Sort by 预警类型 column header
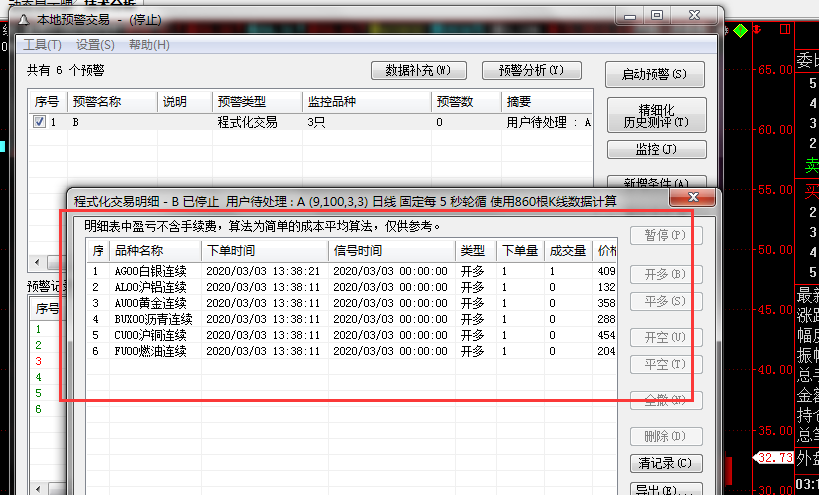The width and height of the screenshot is (819, 495). (257, 102)
